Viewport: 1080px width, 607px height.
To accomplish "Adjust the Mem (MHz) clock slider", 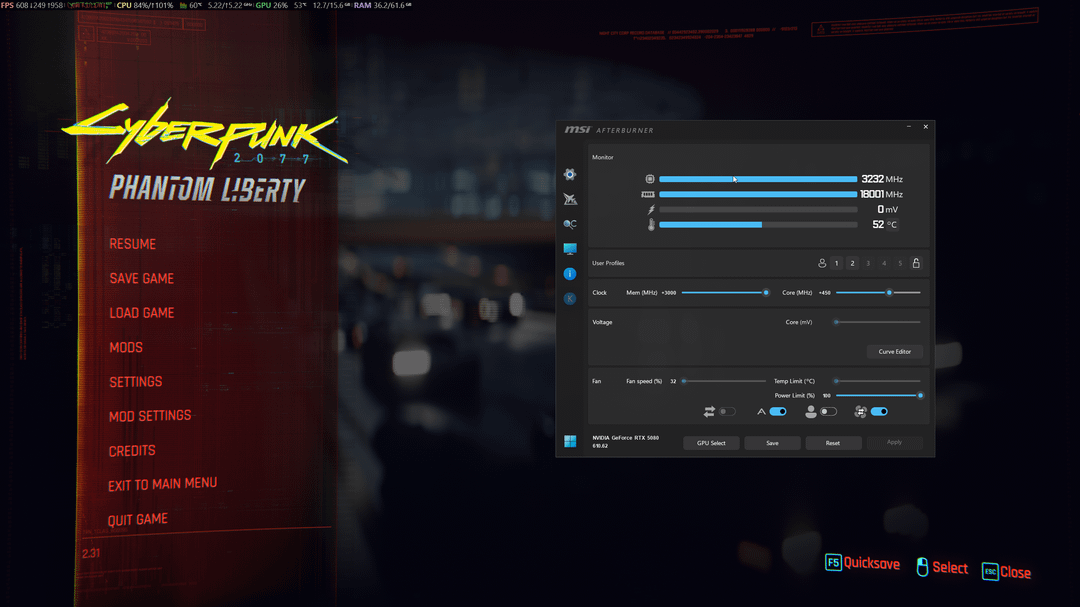I will pos(724,293).
